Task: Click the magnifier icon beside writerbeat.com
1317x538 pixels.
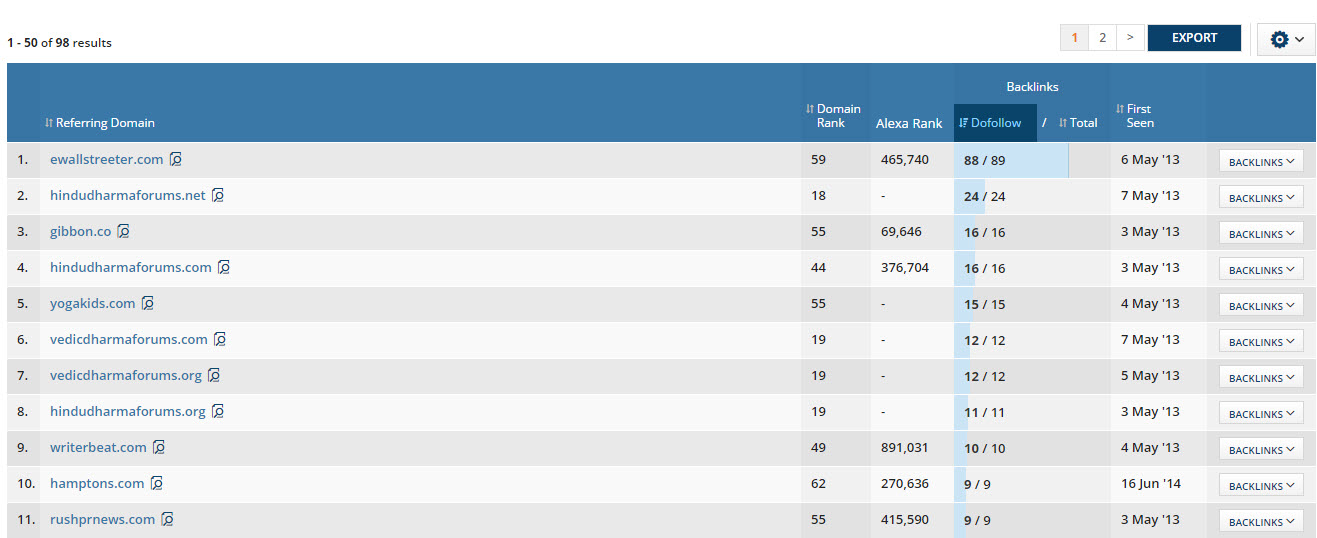Action: [x=159, y=447]
